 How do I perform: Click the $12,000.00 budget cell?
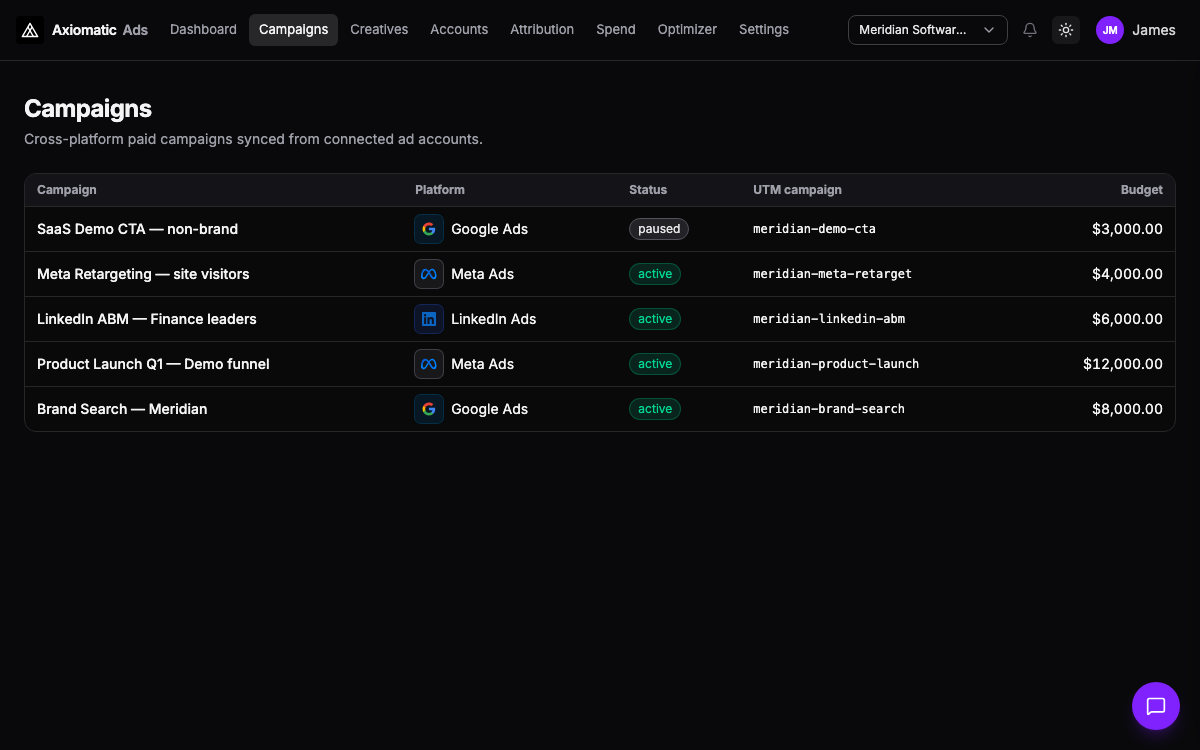1123,364
